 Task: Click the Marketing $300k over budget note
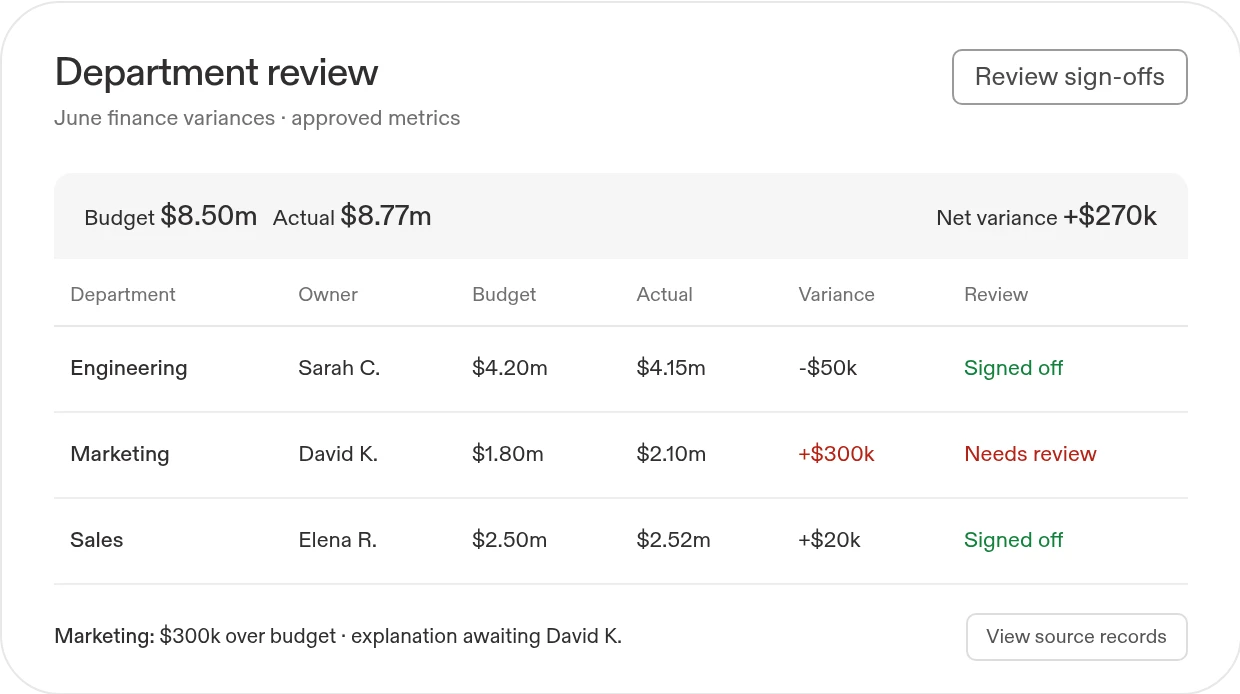pyautogui.click(x=338, y=636)
